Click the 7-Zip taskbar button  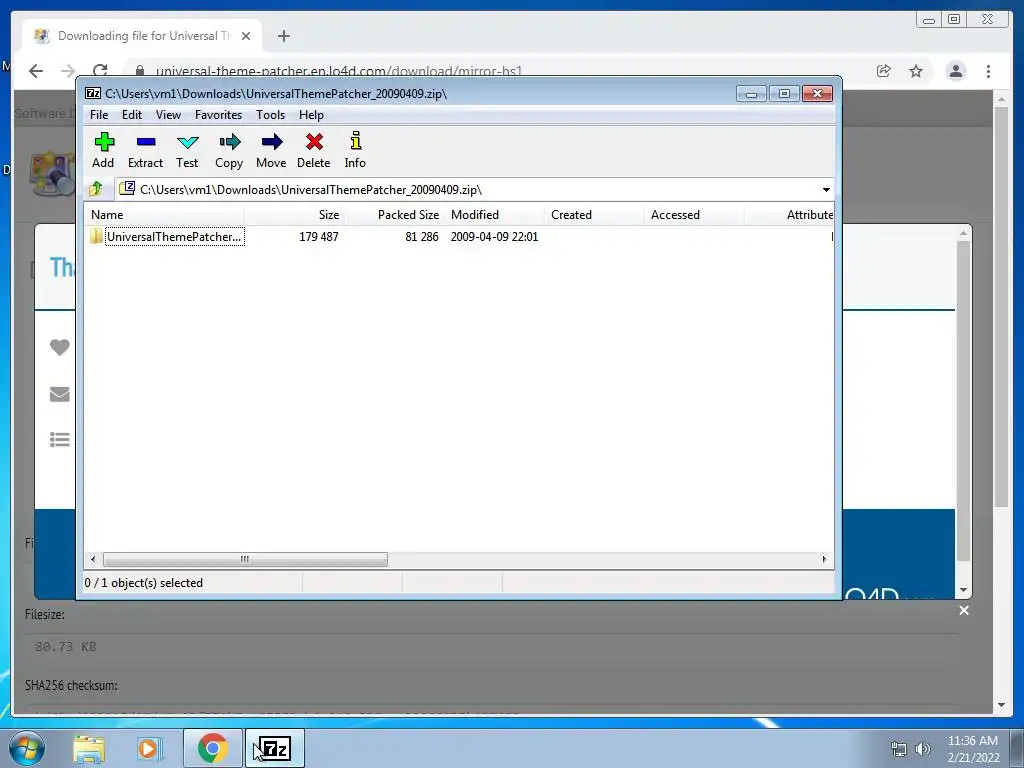coord(275,748)
